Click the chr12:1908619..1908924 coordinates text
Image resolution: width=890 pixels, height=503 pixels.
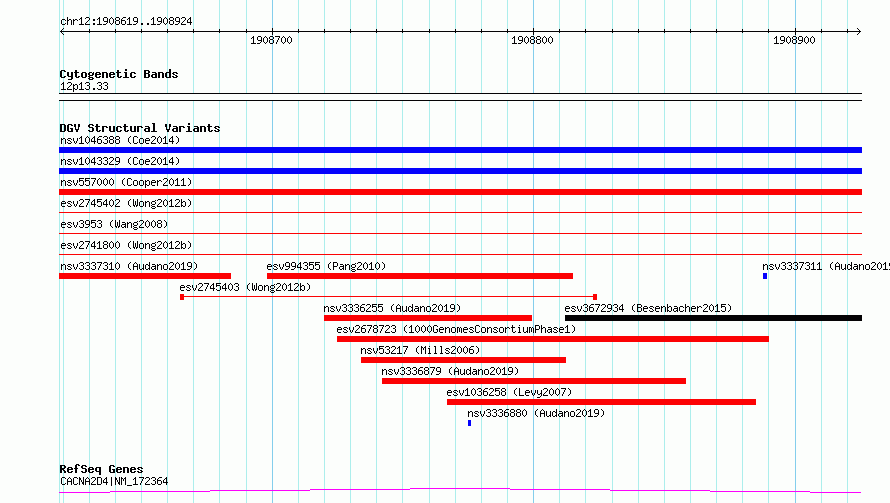tap(126, 22)
